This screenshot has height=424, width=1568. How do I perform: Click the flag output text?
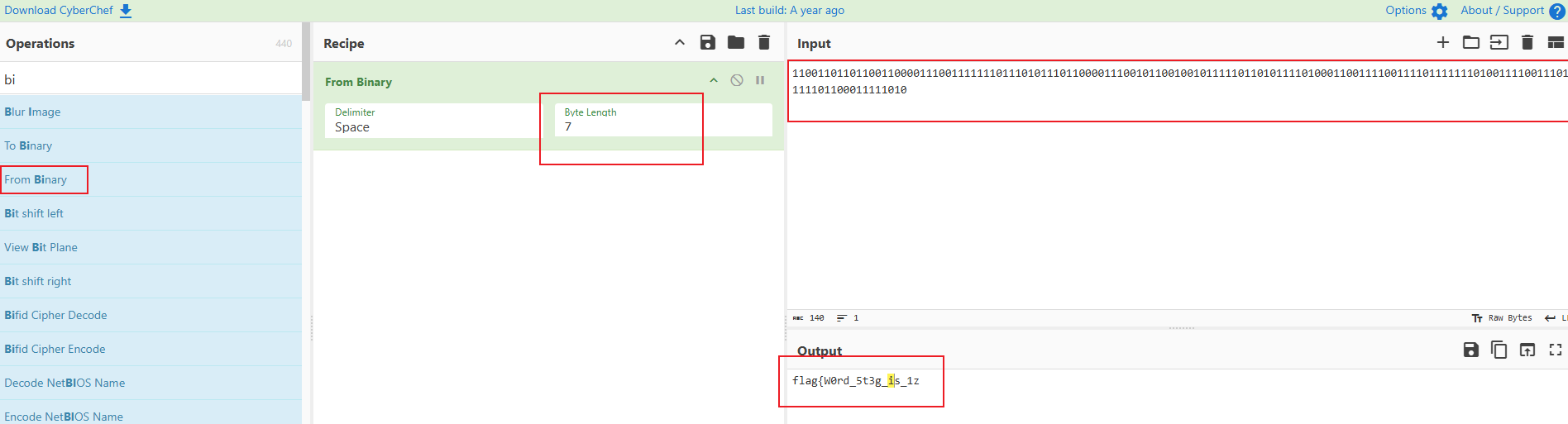click(x=856, y=381)
